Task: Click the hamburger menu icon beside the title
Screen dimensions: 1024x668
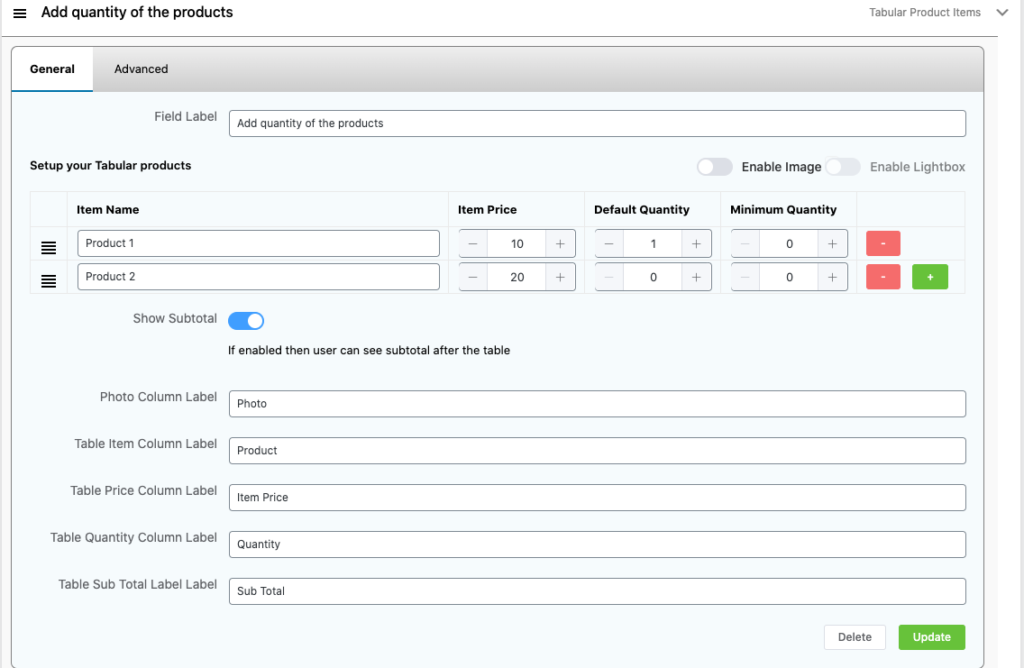Action: 20,13
